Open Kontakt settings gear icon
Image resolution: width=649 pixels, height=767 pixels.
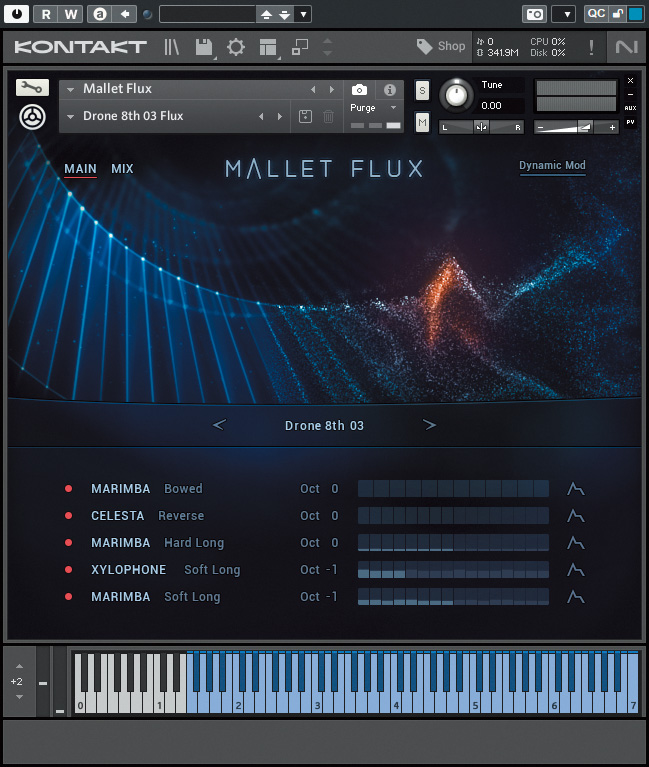tap(236, 47)
